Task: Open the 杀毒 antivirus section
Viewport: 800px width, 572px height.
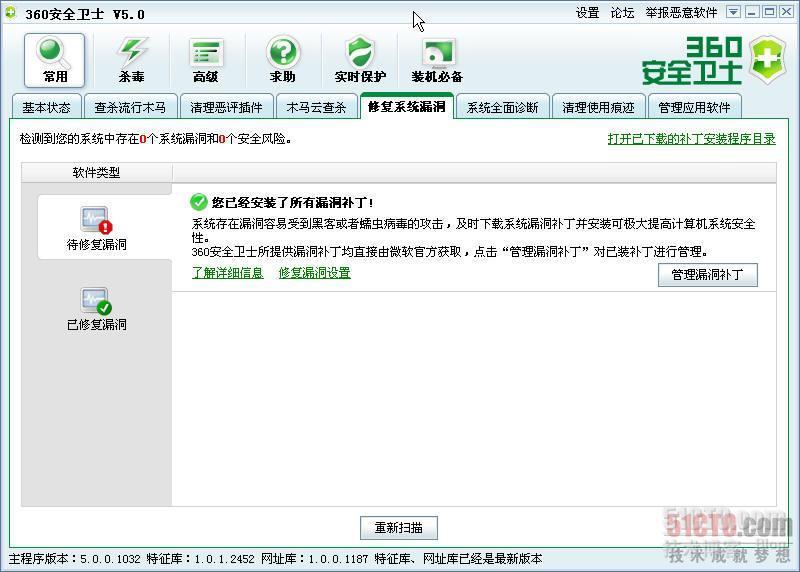Action: pyautogui.click(x=131, y=61)
